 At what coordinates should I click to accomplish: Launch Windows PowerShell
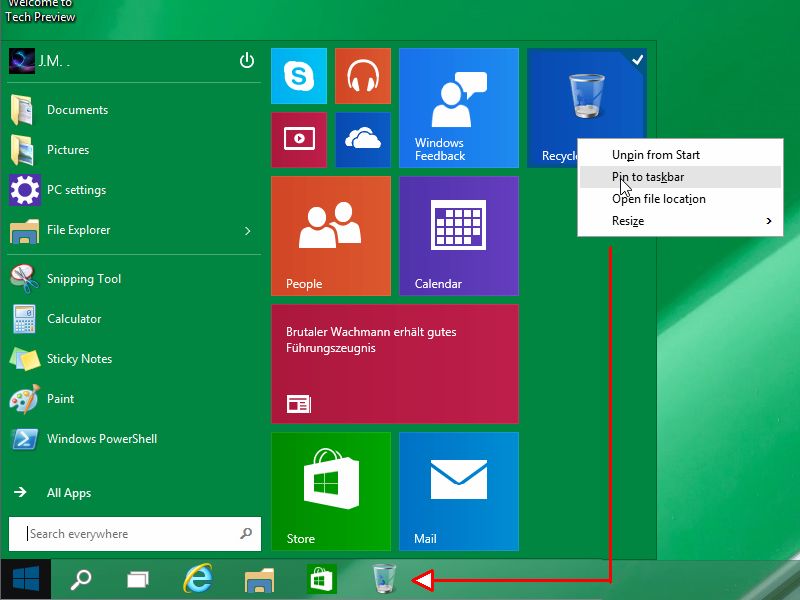(x=134, y=439)
